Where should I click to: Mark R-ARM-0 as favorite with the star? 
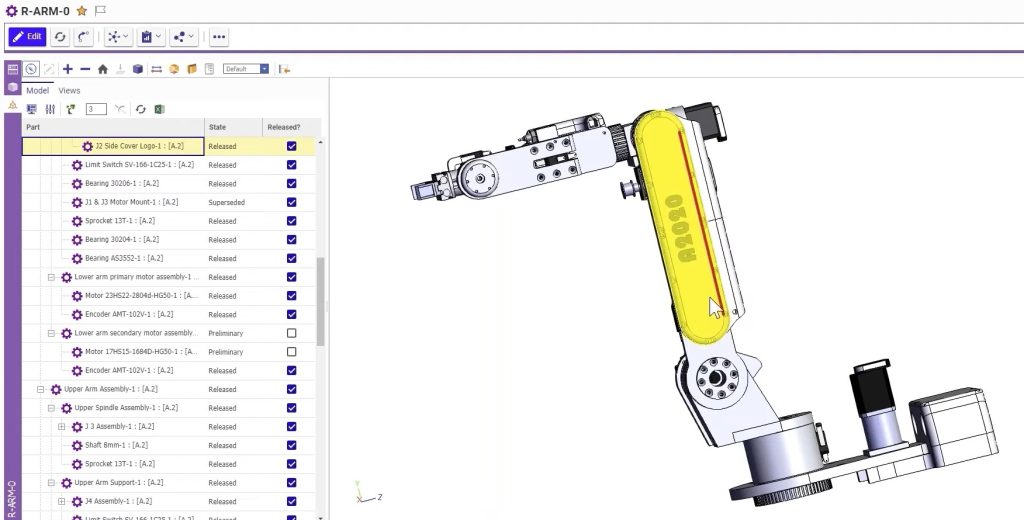(x=82, y=10)
